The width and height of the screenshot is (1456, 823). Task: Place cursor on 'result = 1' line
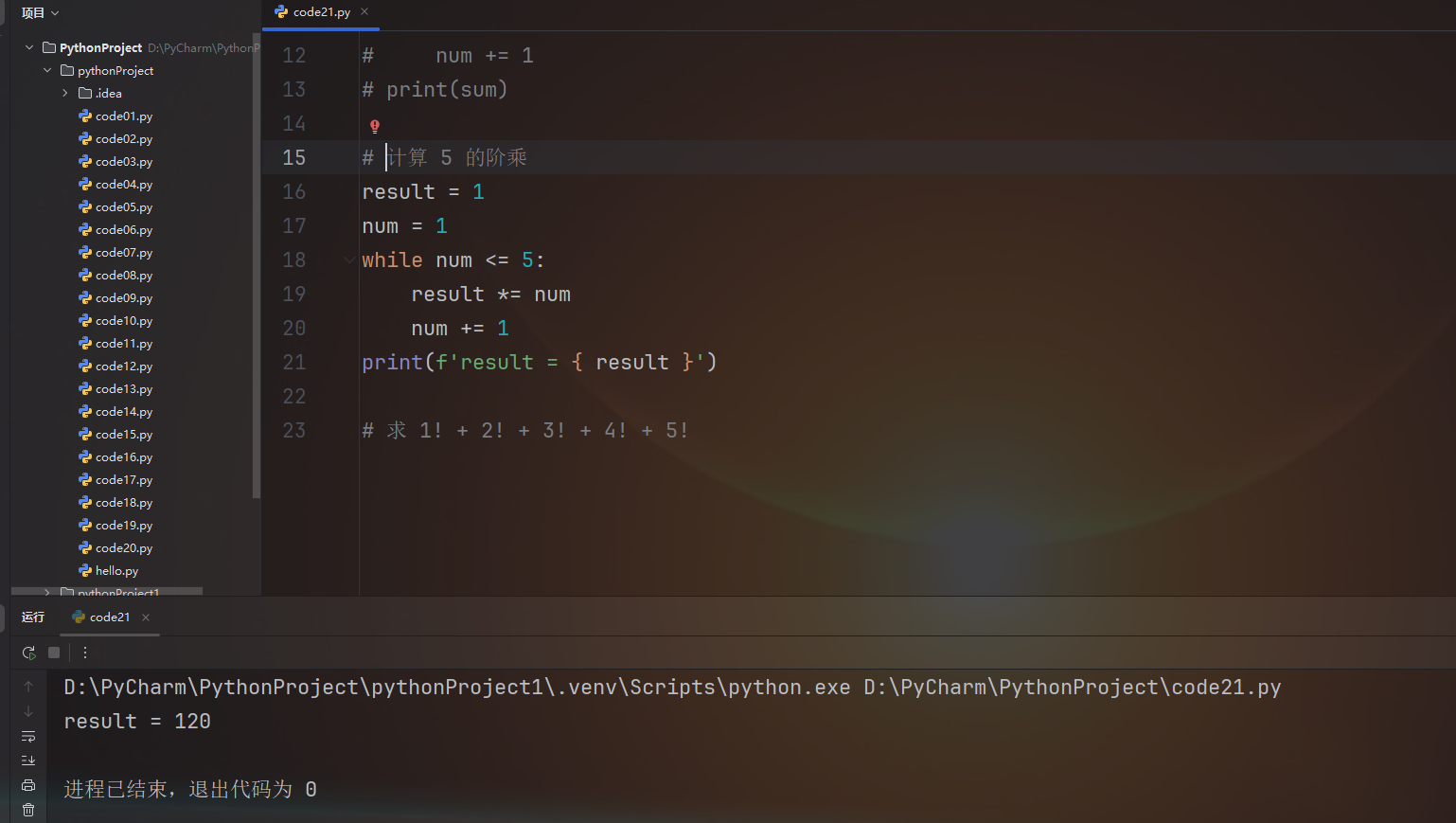click(x=423, y=192)
